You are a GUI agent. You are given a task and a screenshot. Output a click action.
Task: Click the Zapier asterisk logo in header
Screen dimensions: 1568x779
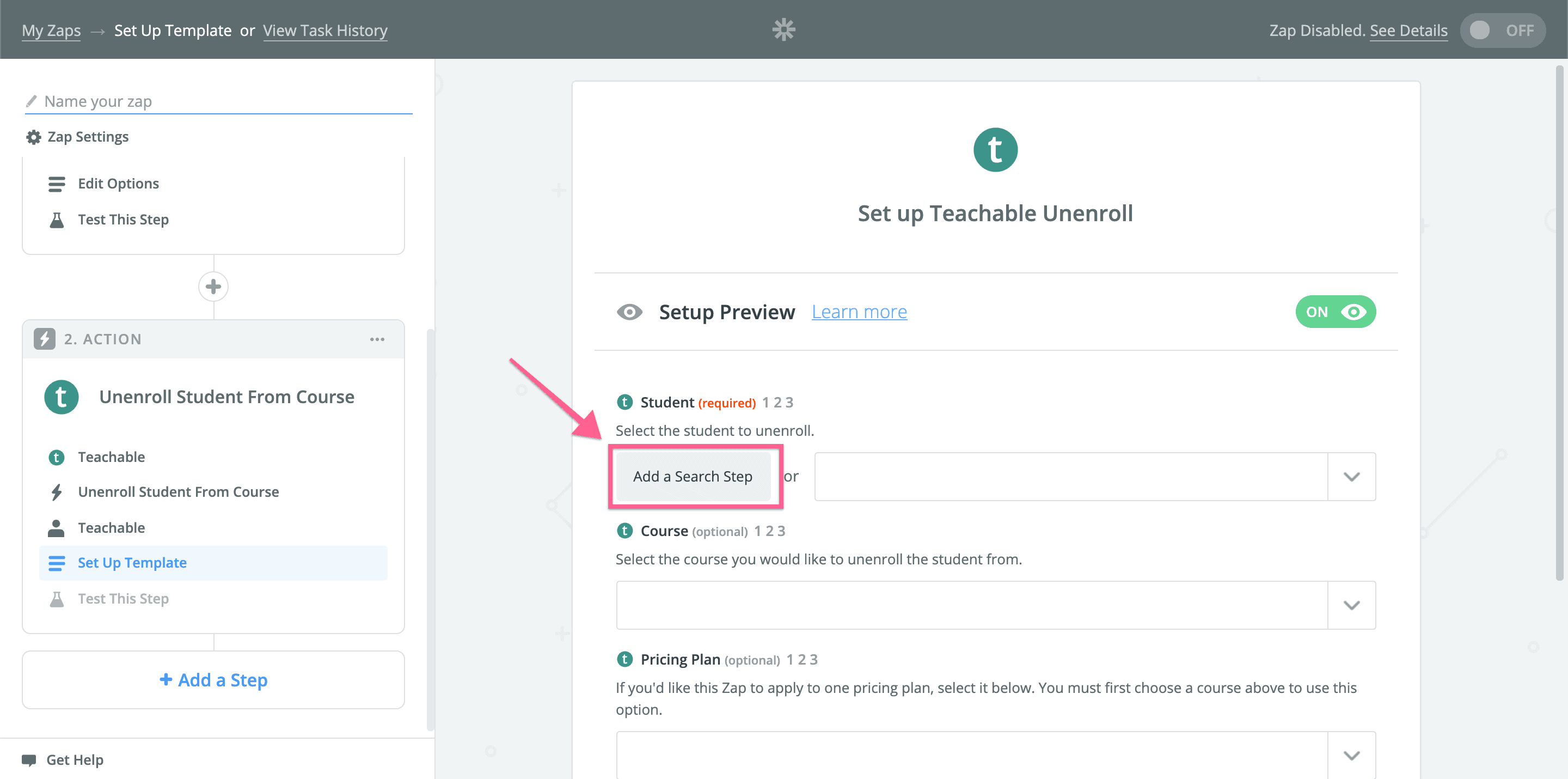pyautogui.click(x=783, y=29)
